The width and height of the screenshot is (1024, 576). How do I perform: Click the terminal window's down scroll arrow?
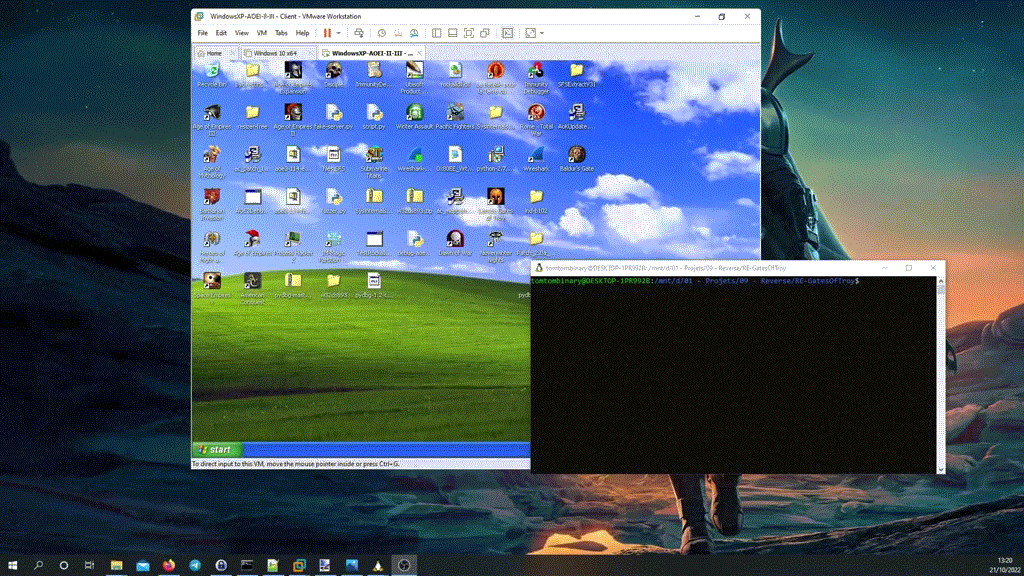pos(941,469)
